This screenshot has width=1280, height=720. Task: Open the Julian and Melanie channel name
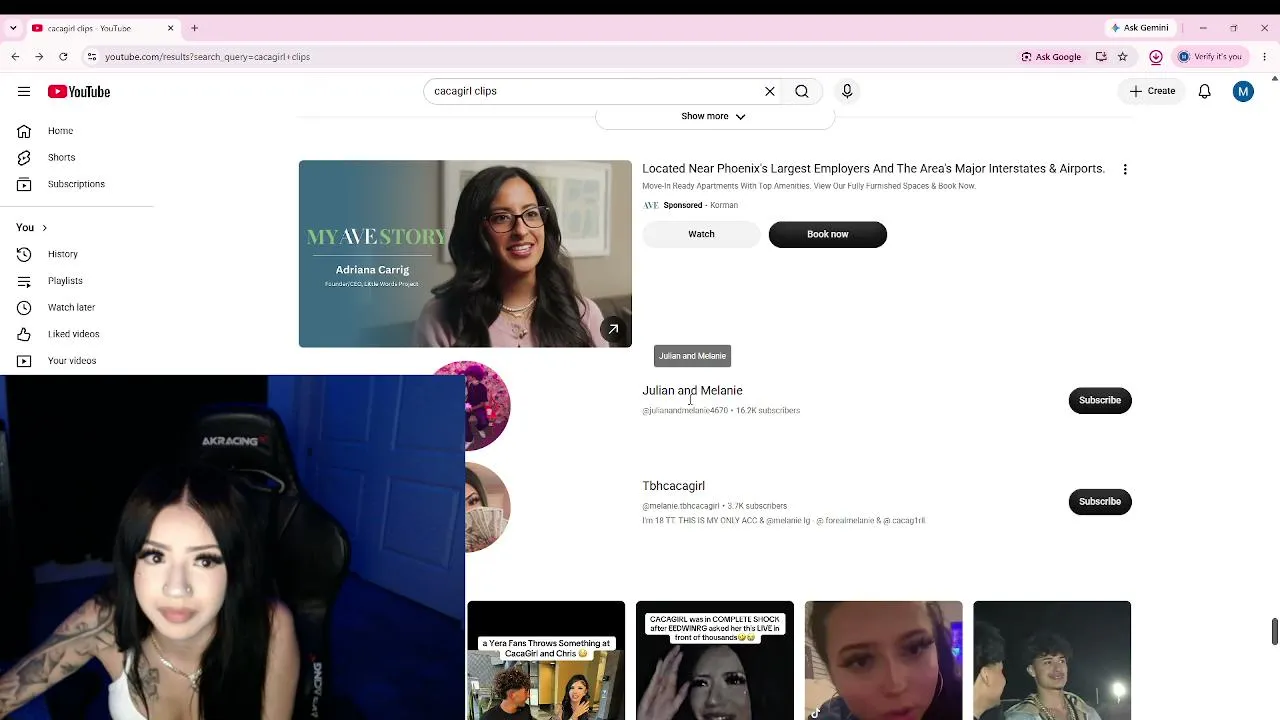[692, 391]
